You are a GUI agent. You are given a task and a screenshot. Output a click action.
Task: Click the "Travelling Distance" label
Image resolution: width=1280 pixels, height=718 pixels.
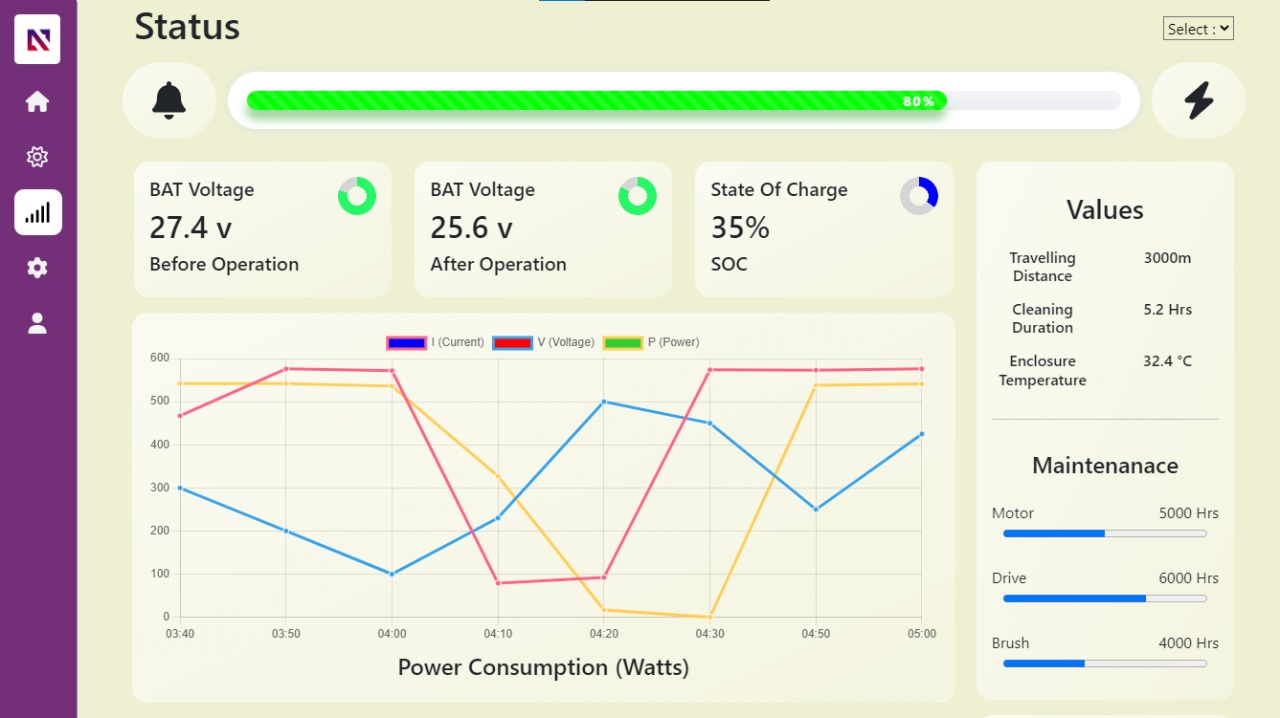1042,267
